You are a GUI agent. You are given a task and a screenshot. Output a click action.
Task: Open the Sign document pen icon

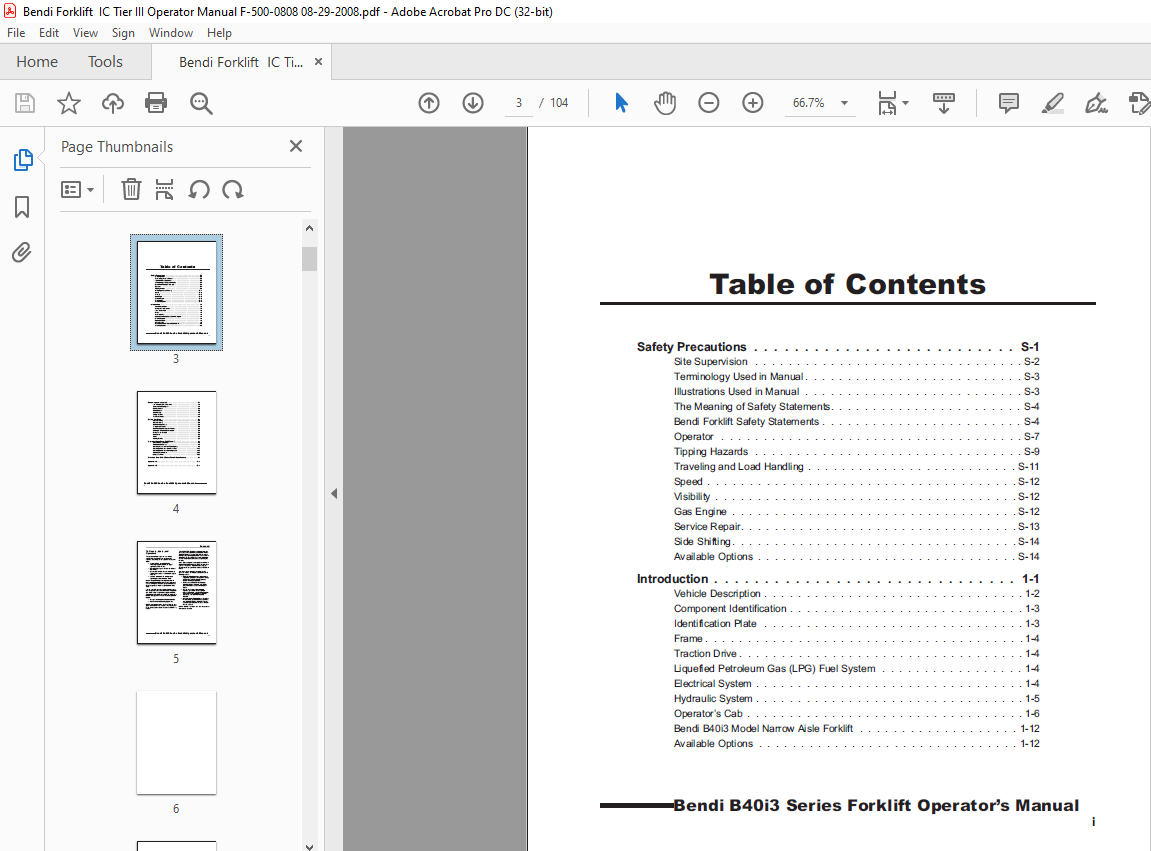1096,103
